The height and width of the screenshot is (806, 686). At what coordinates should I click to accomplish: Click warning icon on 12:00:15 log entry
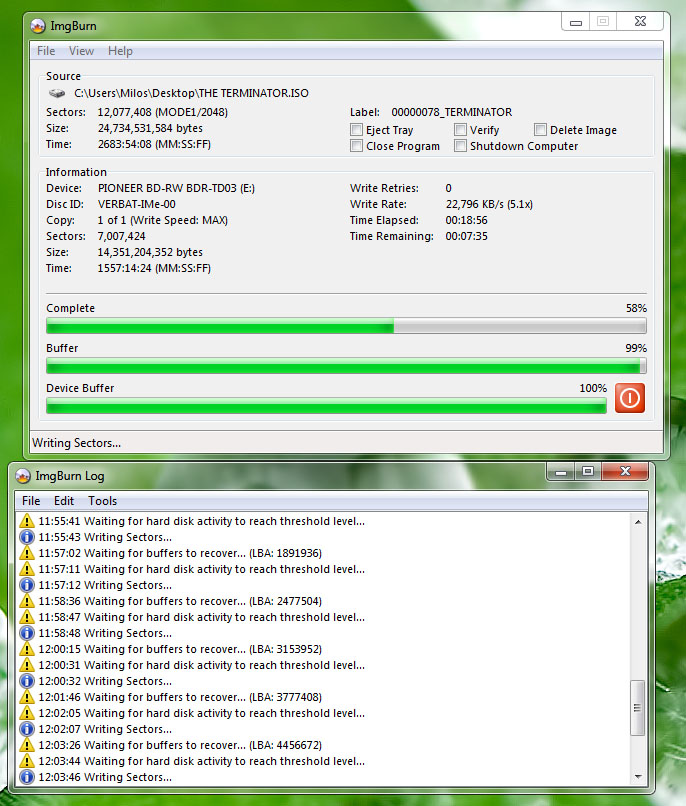tap(27, 649)
